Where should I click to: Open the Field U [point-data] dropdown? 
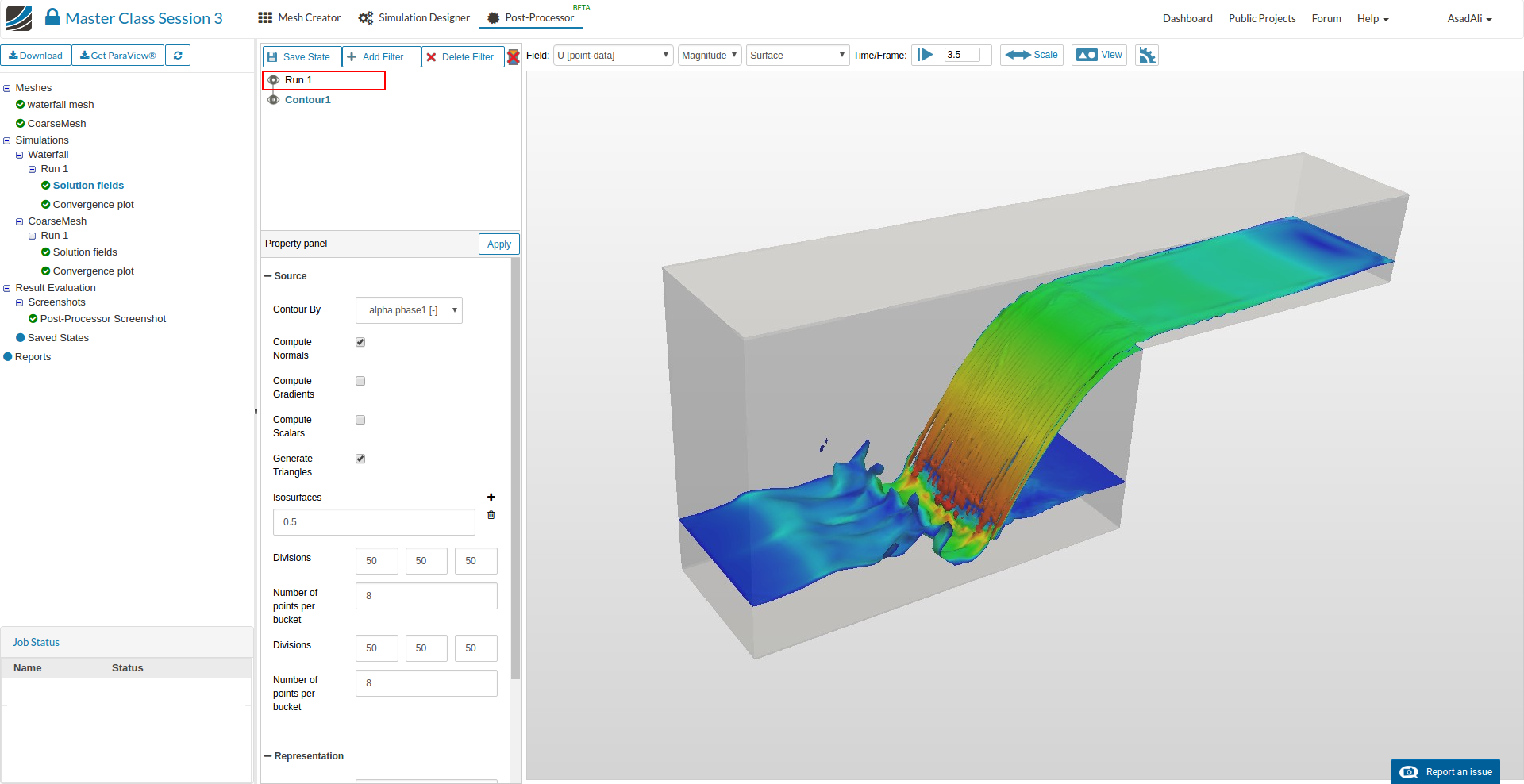tap(613, 56)
